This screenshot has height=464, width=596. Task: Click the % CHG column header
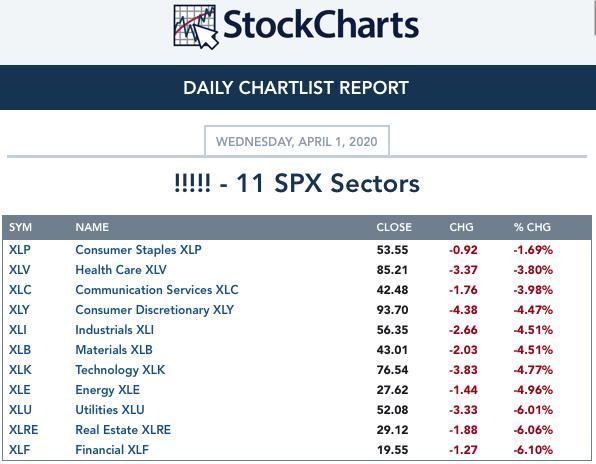(532, 227)
